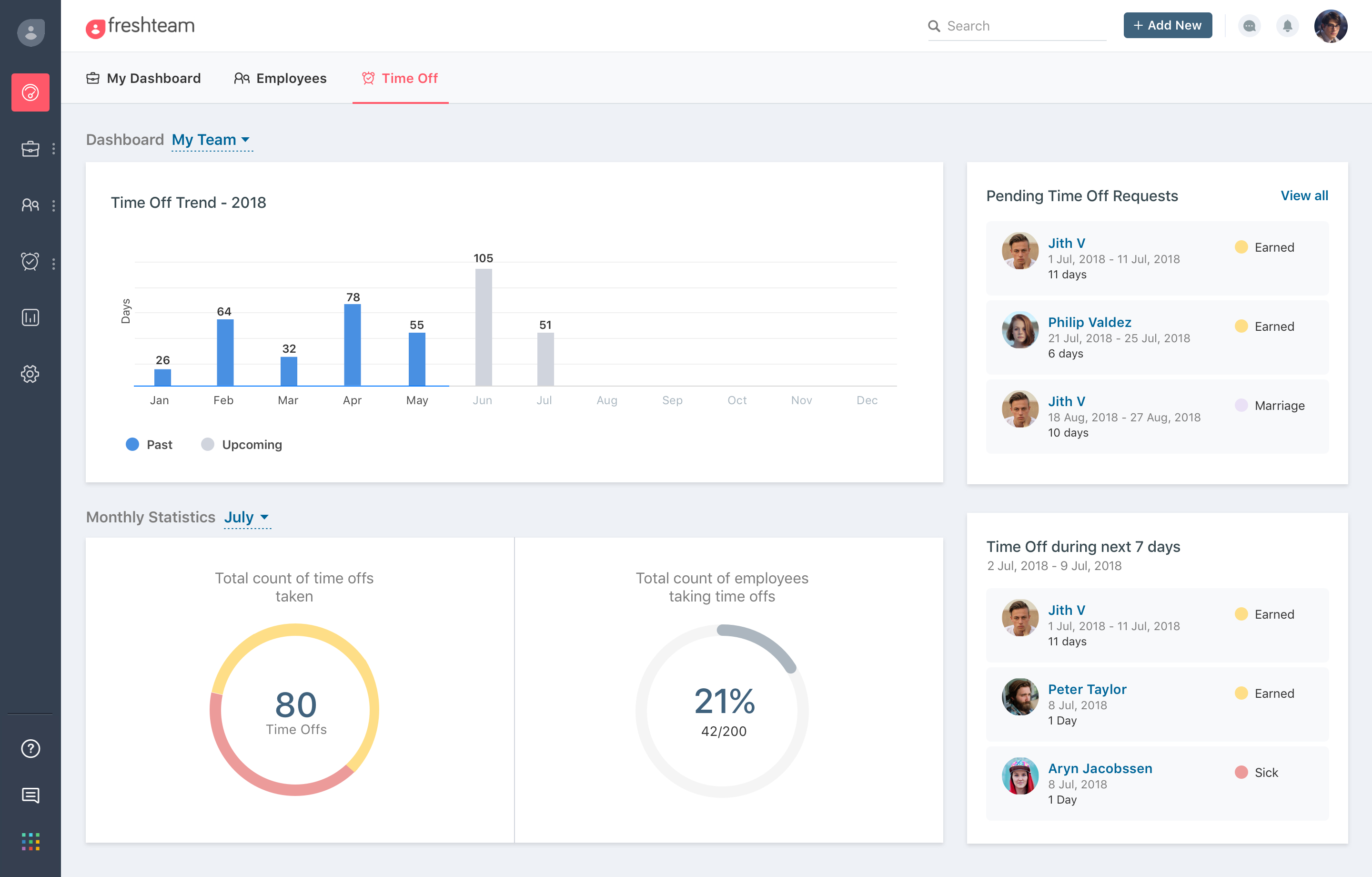Click the Past legend toggle in chart
Image resolution: width=1372 pixels, height=877 pixels.
pos(148,444)
